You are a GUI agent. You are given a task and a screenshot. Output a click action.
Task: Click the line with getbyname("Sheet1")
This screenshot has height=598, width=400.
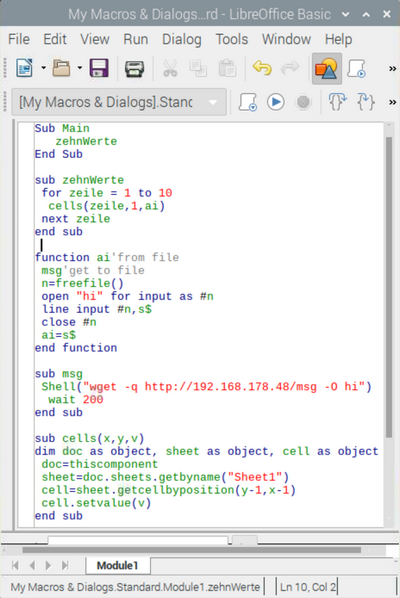point(165,477)
